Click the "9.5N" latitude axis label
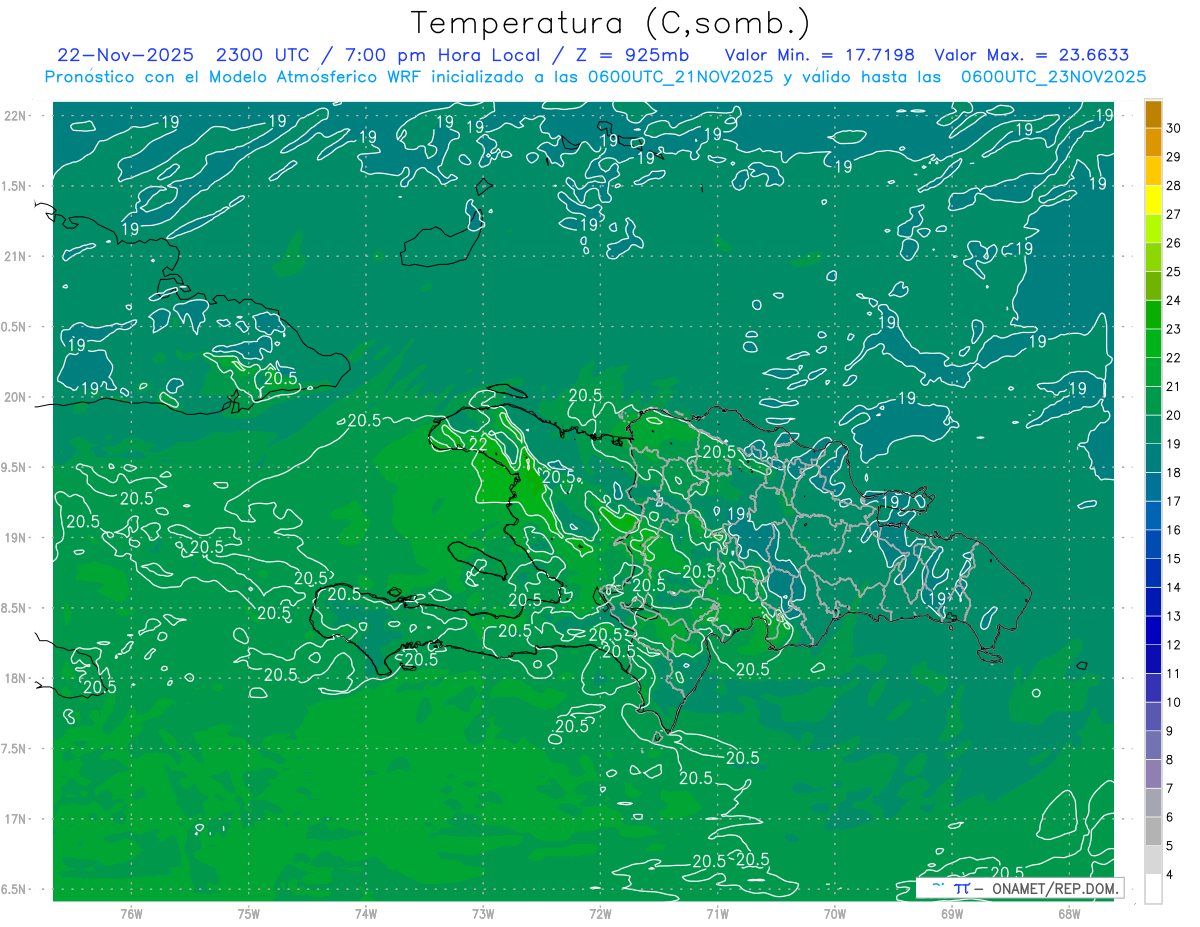The image size is (1200, 927). click(14, 467)
